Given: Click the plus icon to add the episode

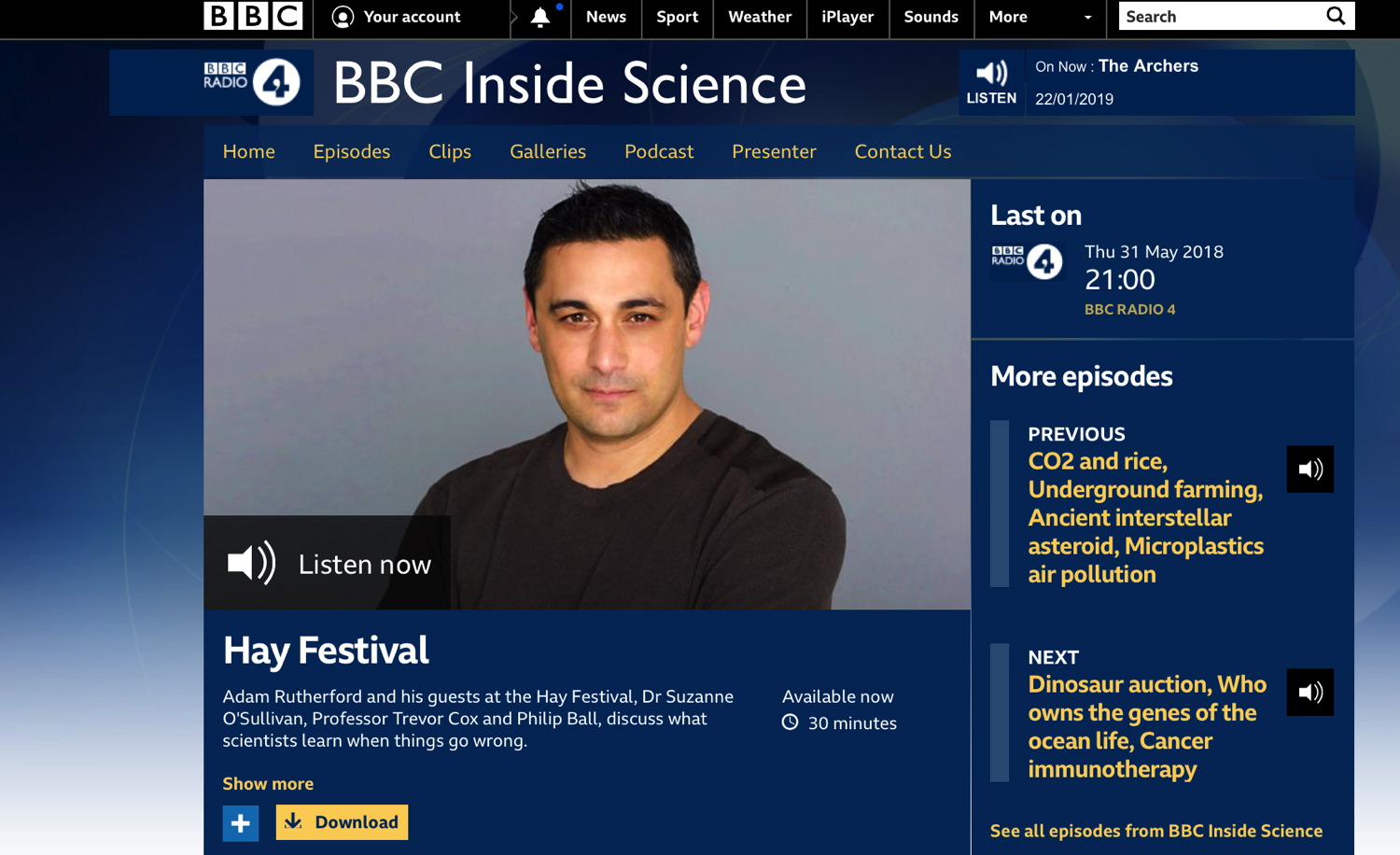Looking at the screenshot, I should 241,823.
